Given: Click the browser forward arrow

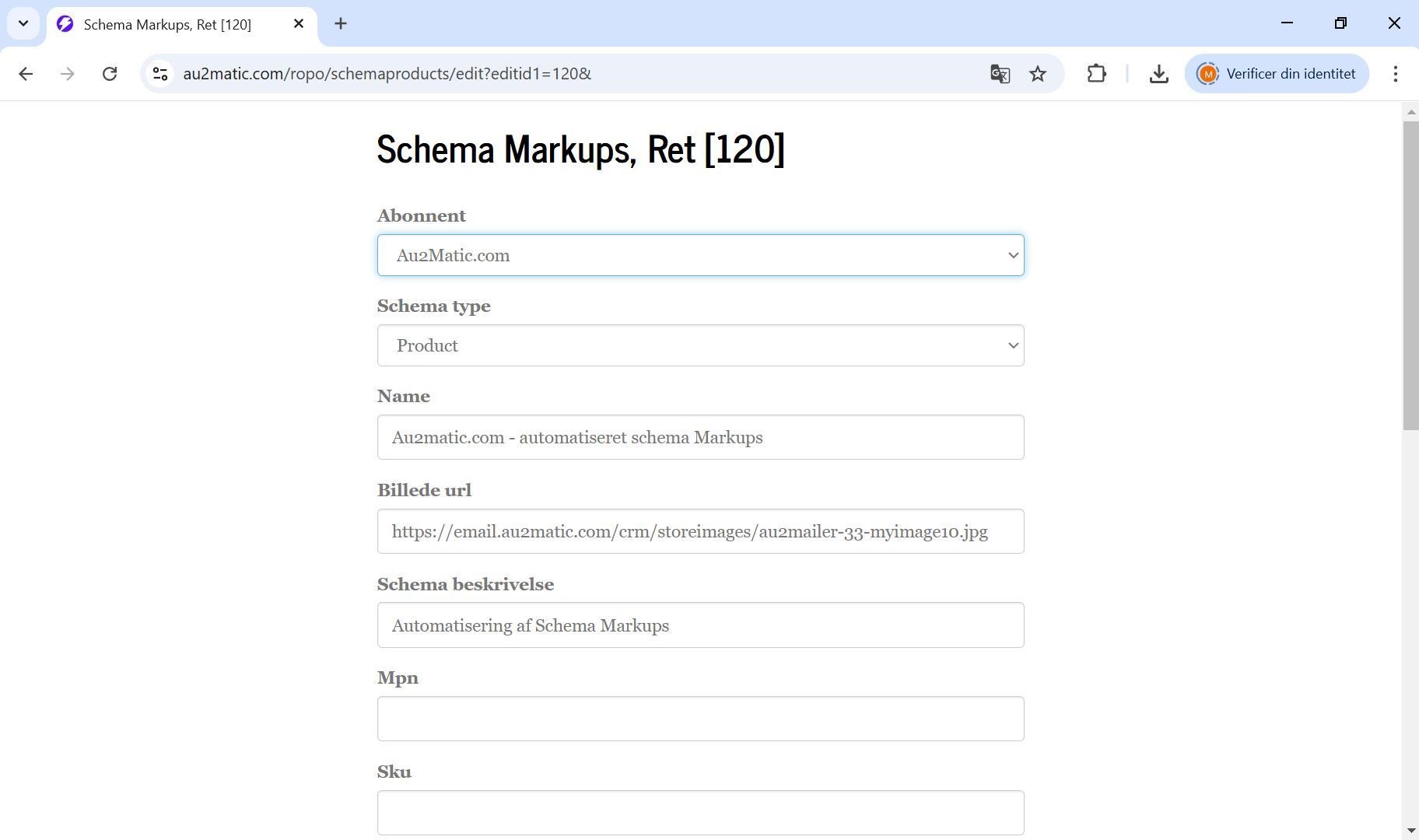Looking at the screenshot, I should [x=68, y=74].
